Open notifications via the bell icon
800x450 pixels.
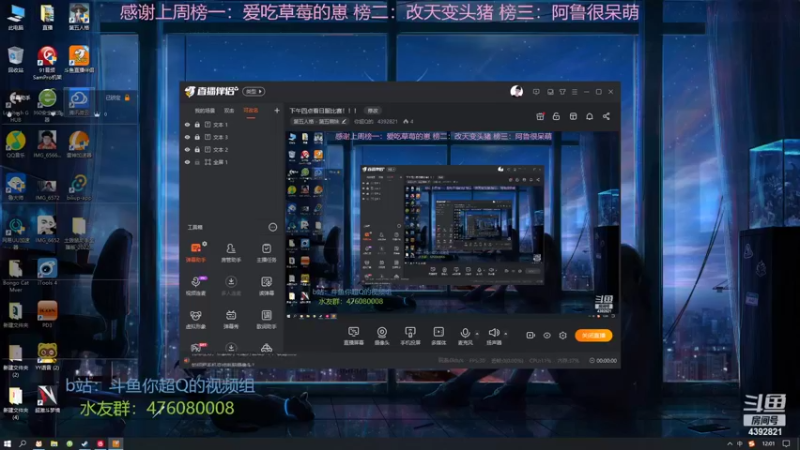click(x=589, y=116)
